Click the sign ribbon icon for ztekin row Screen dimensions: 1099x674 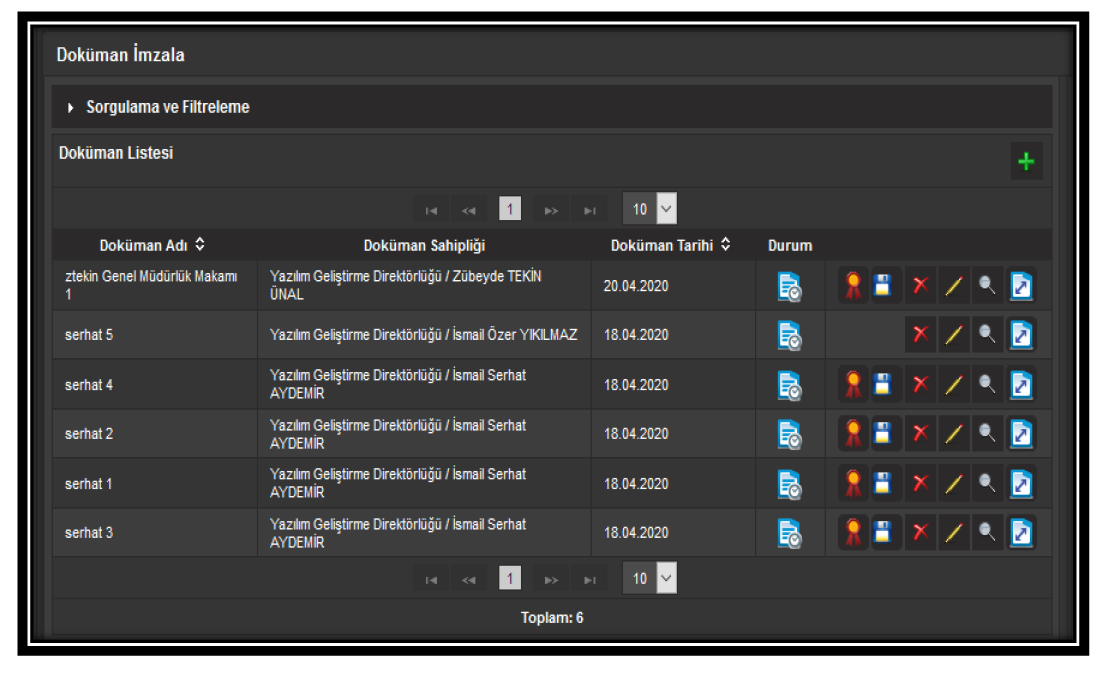click(853, 287)
